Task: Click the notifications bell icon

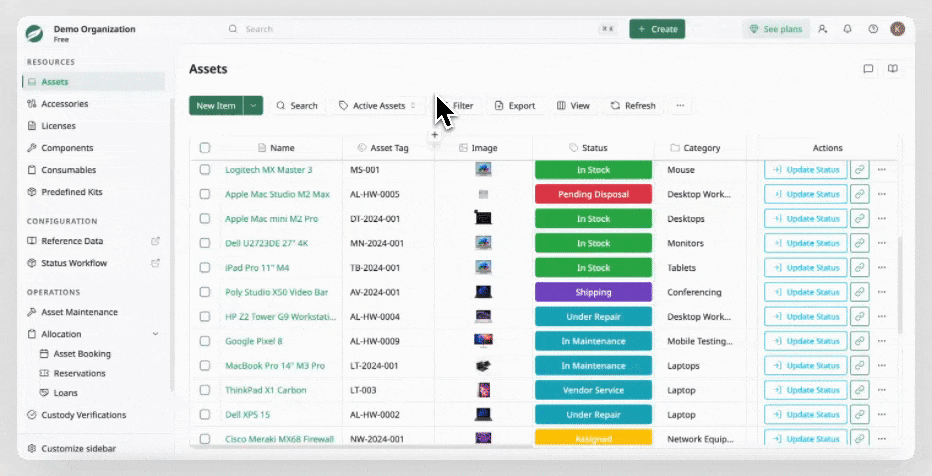Action: click(x=848, y=29)
